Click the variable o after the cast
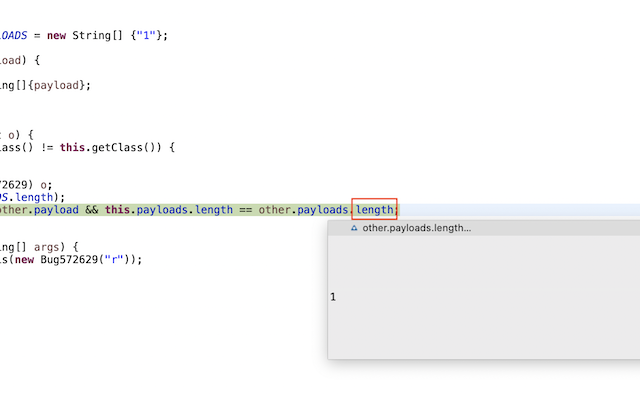This screenshot has height=418, width=640. click(x=43, y=185)
